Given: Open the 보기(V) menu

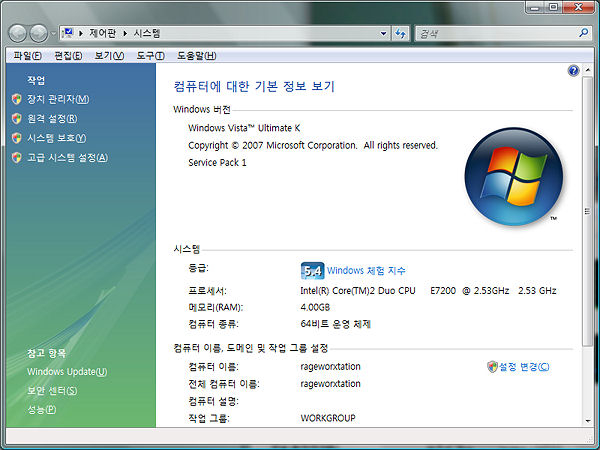Looking at the screenshot, I should coord(109,56).
